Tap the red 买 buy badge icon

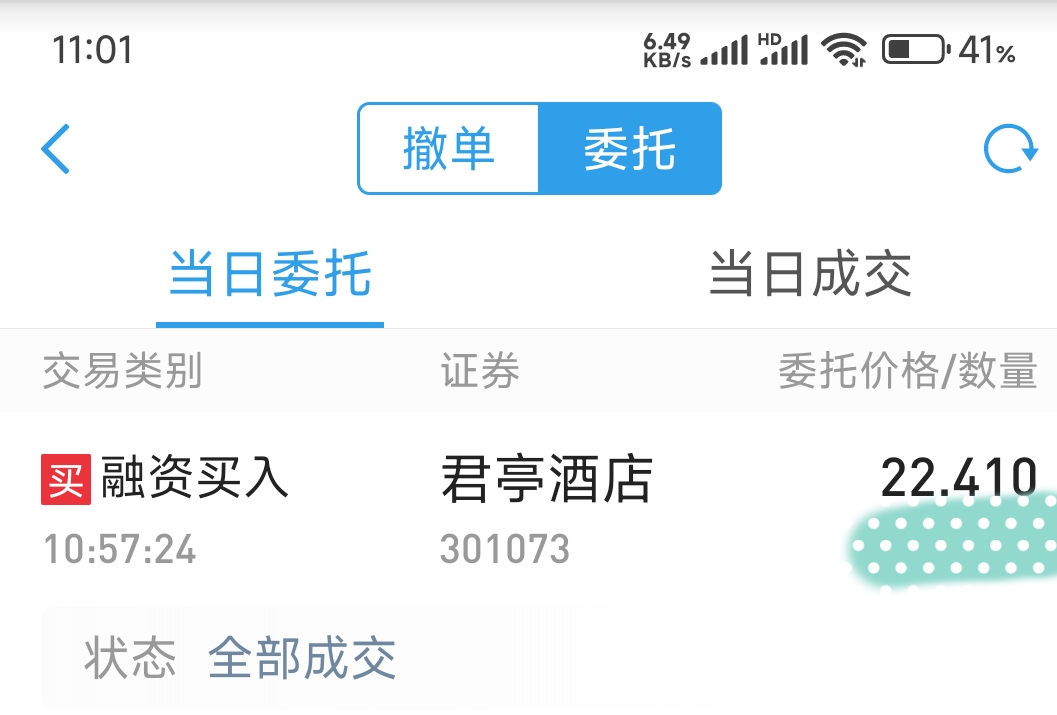[x=66, y=479]
